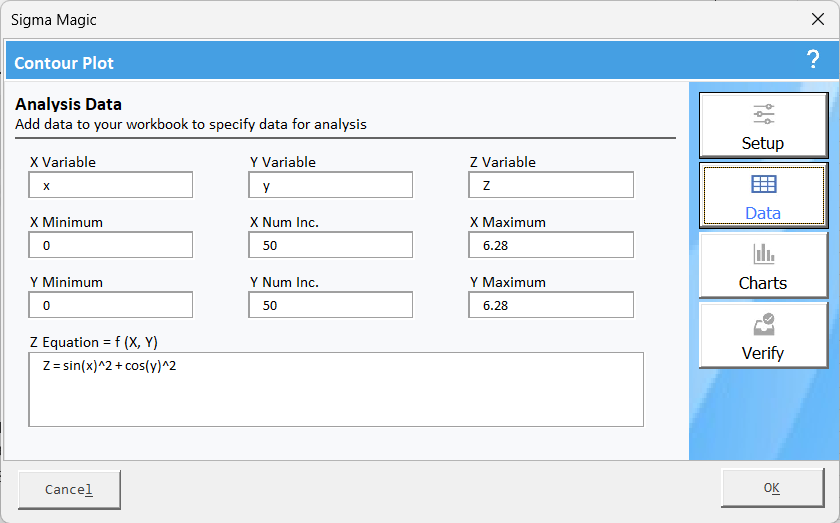Viewport: 840px width, 523px height.
Task: Click the Z Variable input field
Action: click(551, 185)
